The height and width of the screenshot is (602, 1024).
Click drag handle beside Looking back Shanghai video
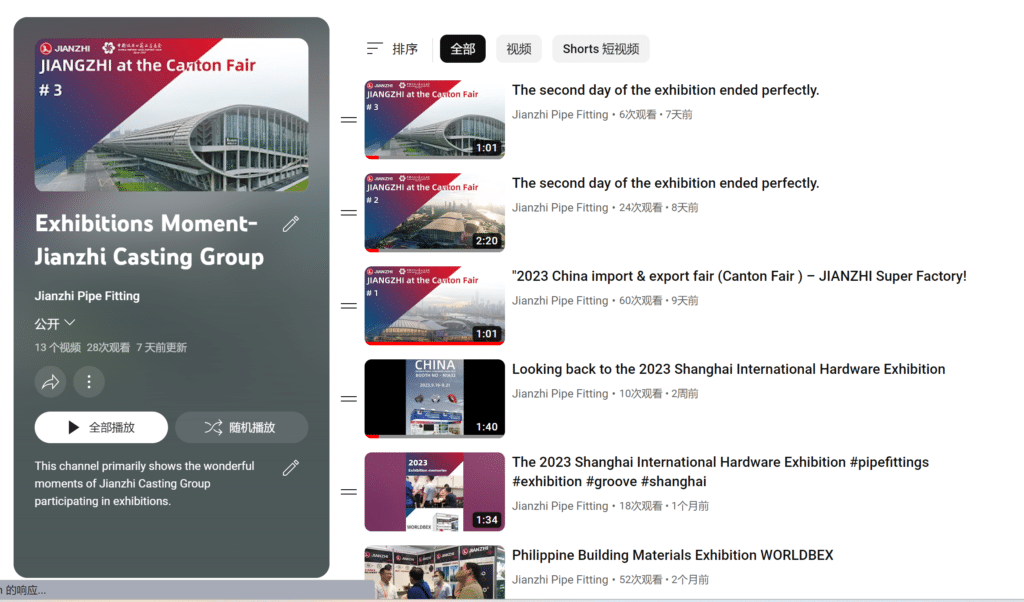(x=349, y=399)
